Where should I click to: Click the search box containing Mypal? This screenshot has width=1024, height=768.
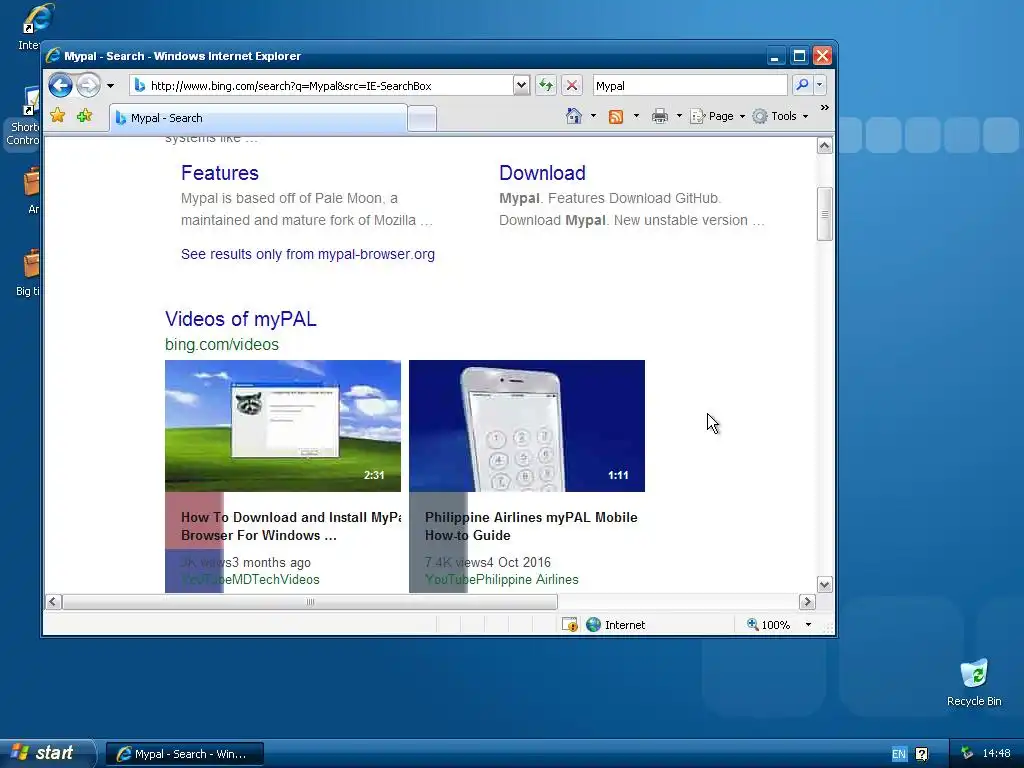(x=690, y=86)
